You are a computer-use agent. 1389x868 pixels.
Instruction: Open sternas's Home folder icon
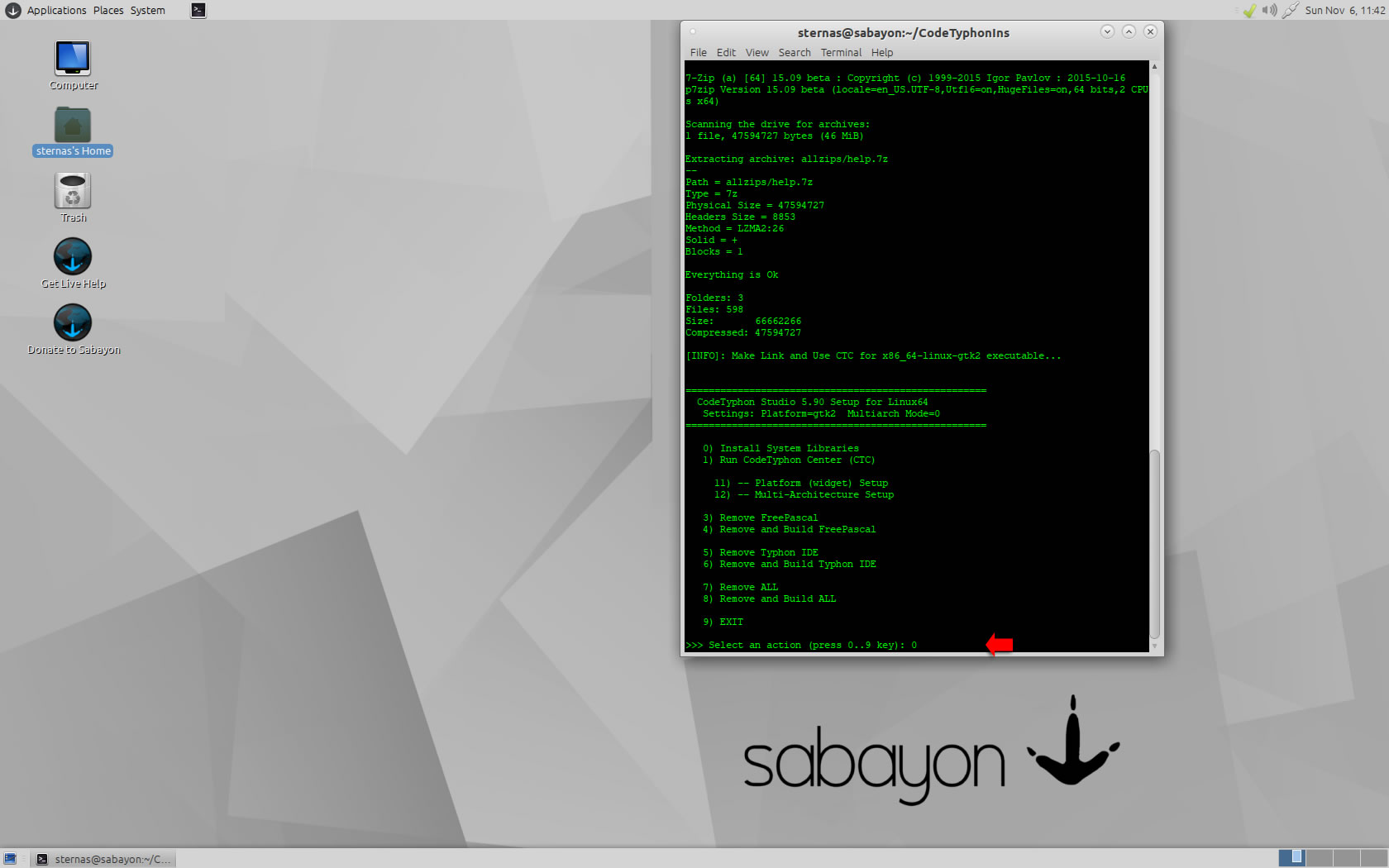[x=73, y=131]
